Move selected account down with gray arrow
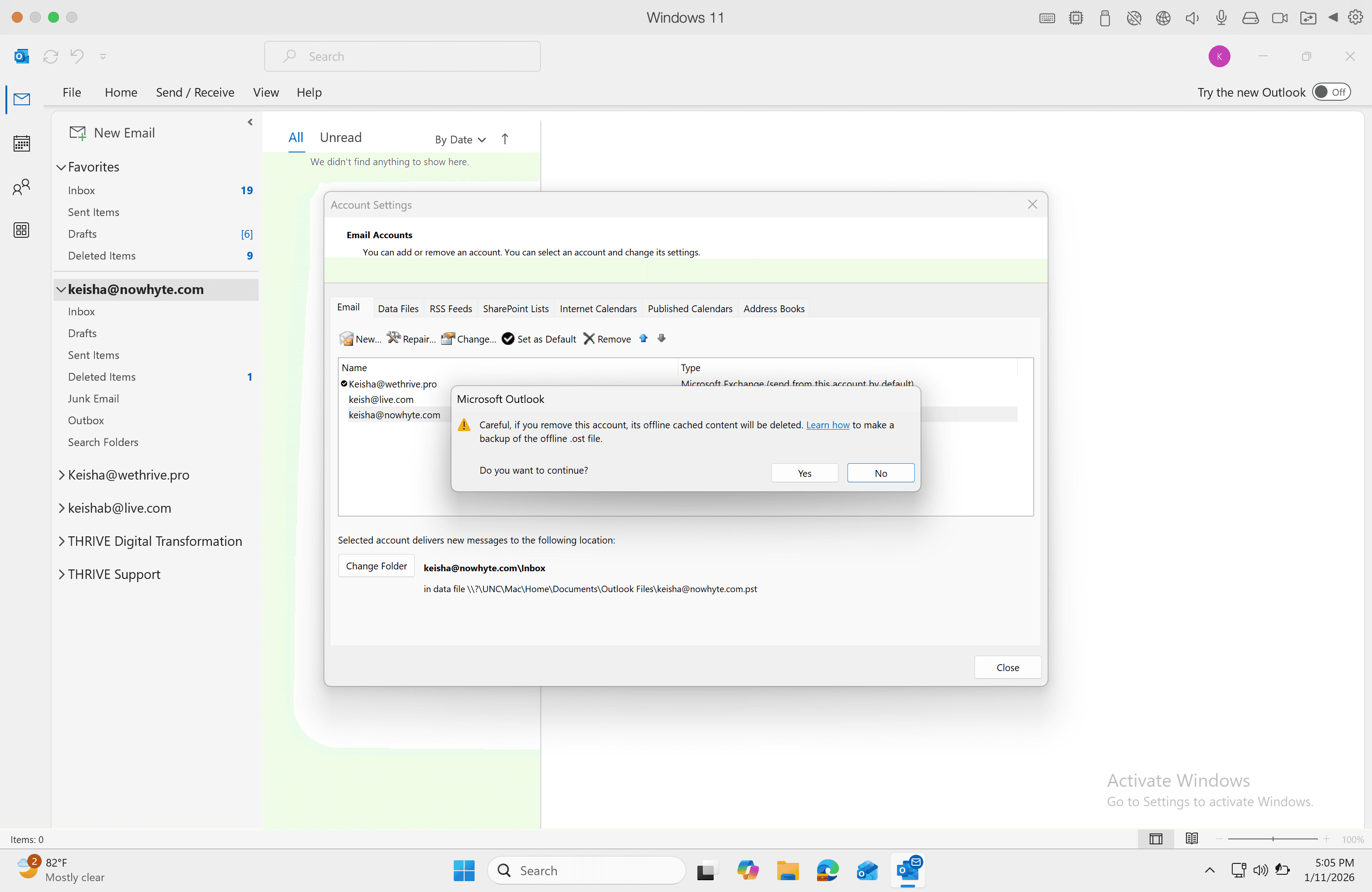 [662, 338]
